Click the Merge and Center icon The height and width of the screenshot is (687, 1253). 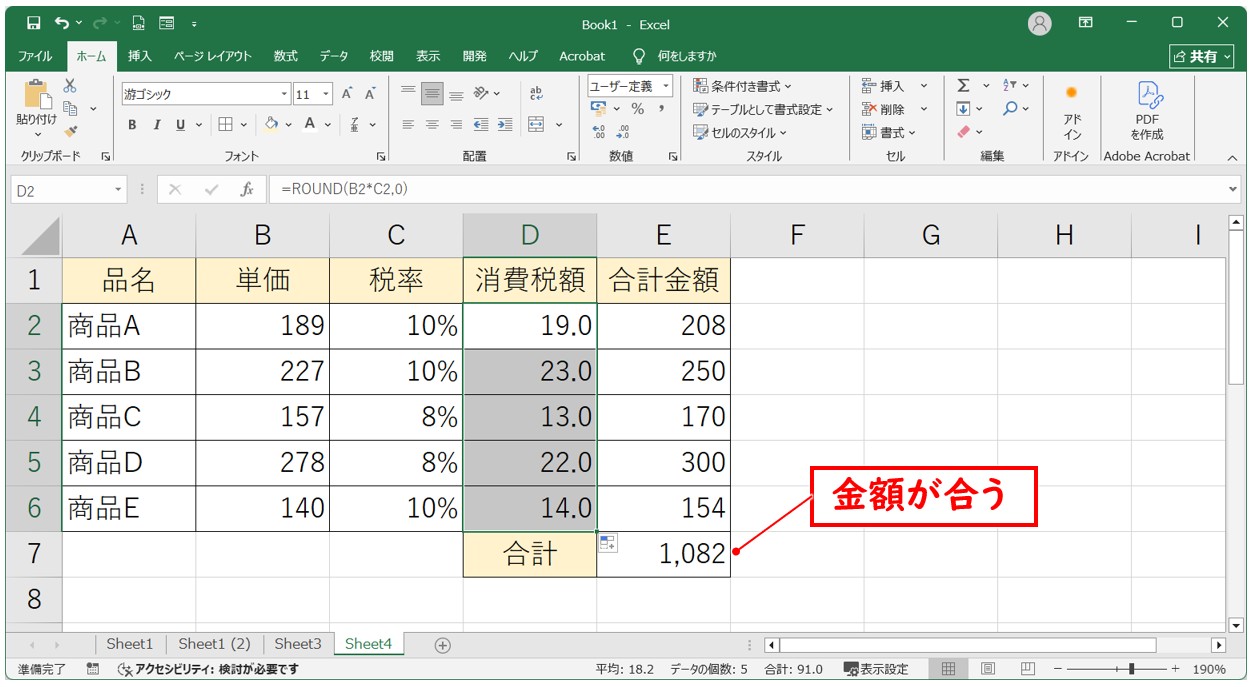tap(538, 124)
